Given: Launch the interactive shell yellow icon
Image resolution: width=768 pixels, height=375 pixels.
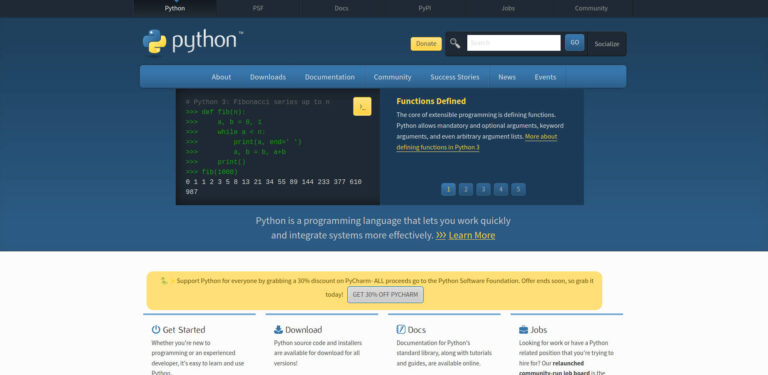Looking at the screenshot, I should 362,107.
